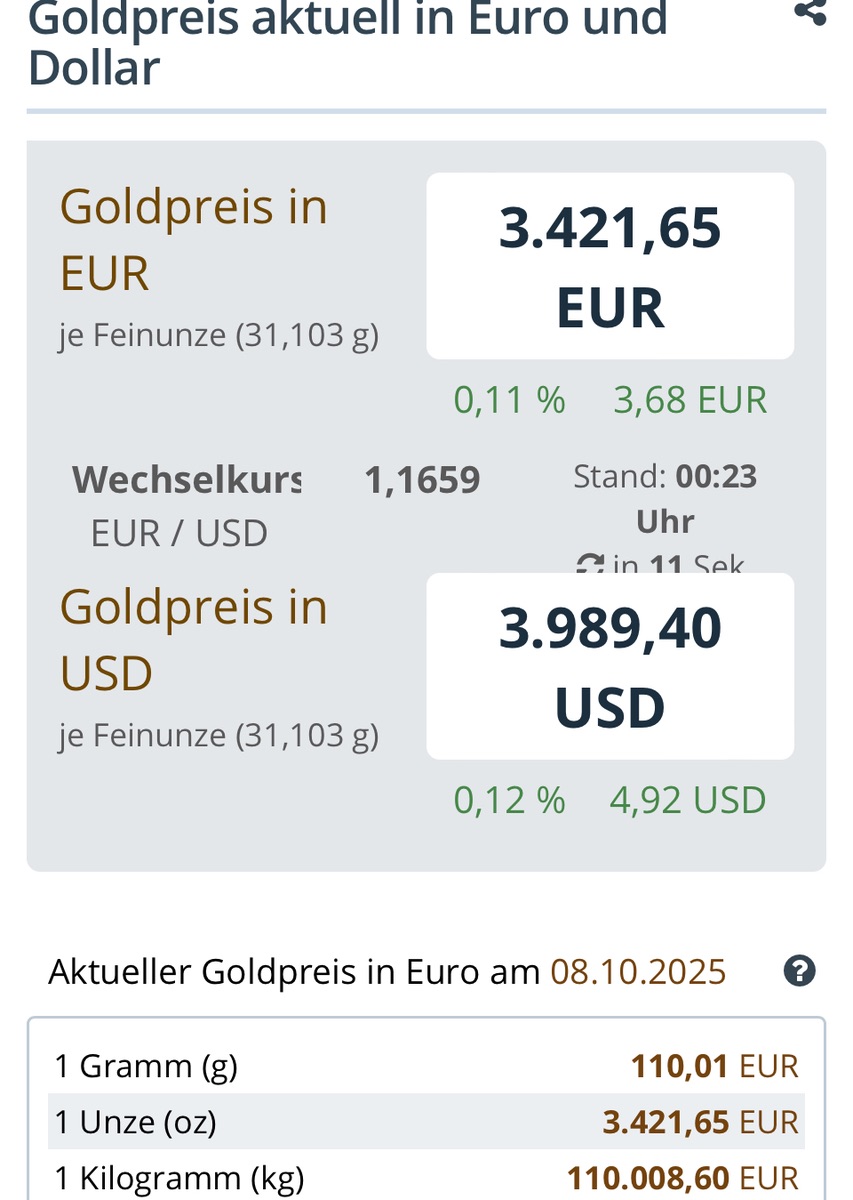Click the 4,92 USD change amount
853x1200 pixels.
coord(688,800)
